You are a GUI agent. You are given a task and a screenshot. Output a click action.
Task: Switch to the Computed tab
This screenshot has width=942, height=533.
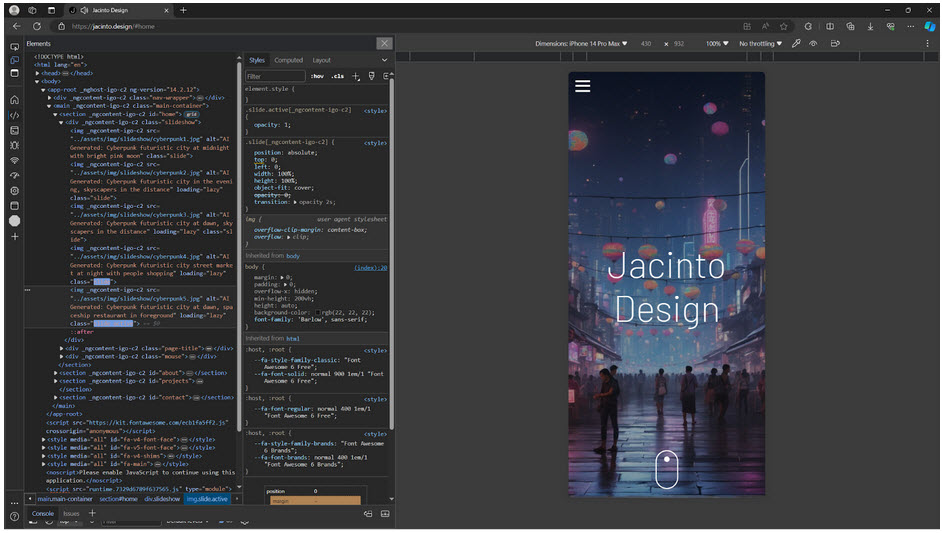pyautogui.click(x=288, y=60)
